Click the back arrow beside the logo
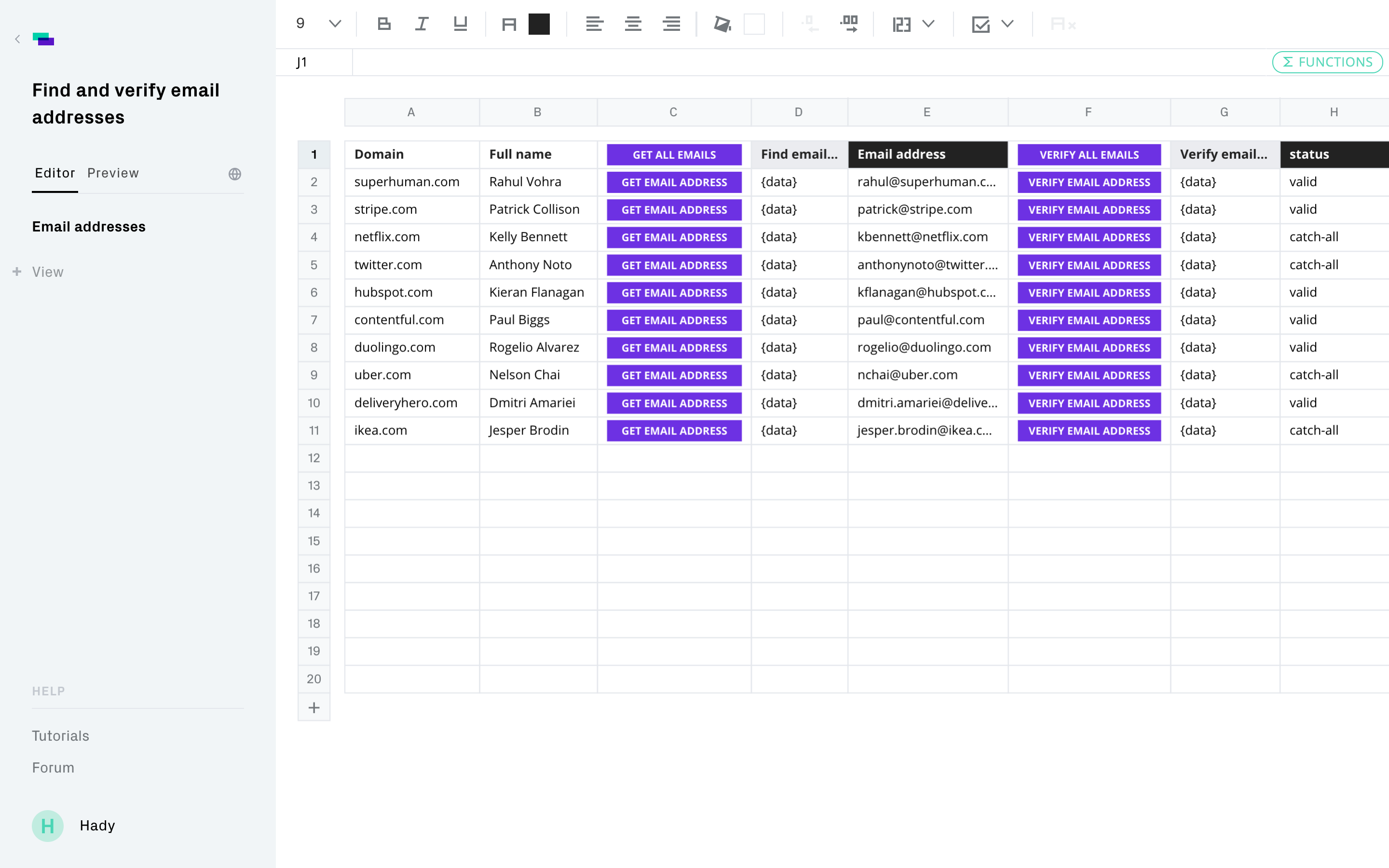Image resolution: width=1389 pixels, height=868 pixels. pos(18,39)
